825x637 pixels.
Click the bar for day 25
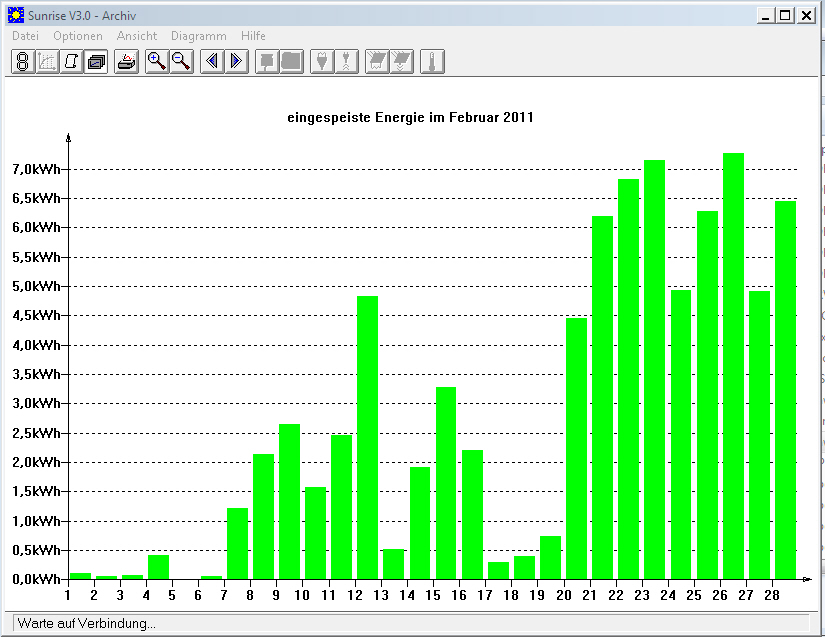point(707,395)
